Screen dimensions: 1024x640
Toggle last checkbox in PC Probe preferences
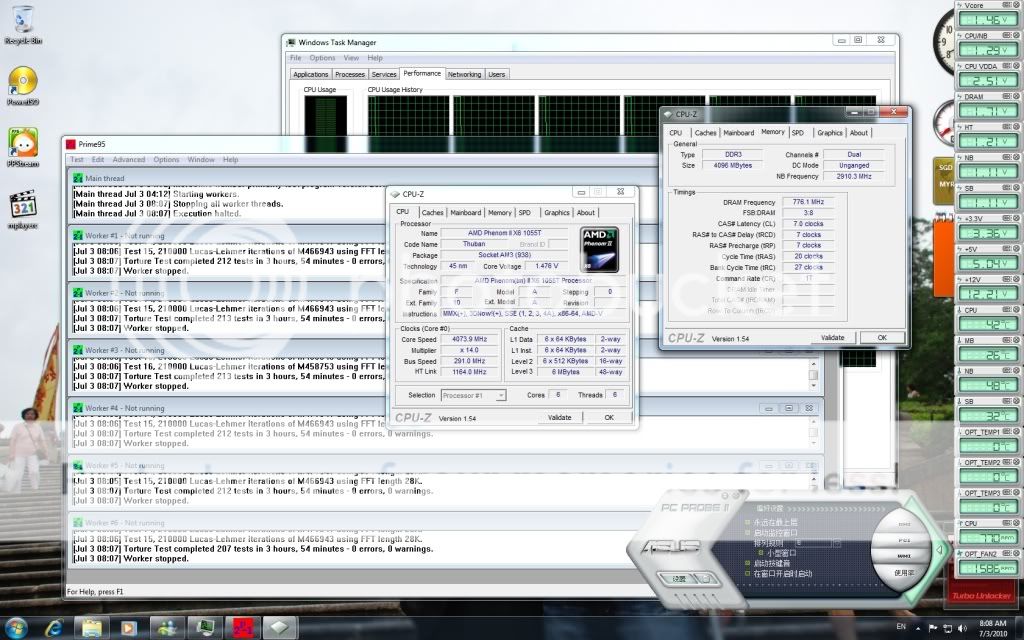747,573
